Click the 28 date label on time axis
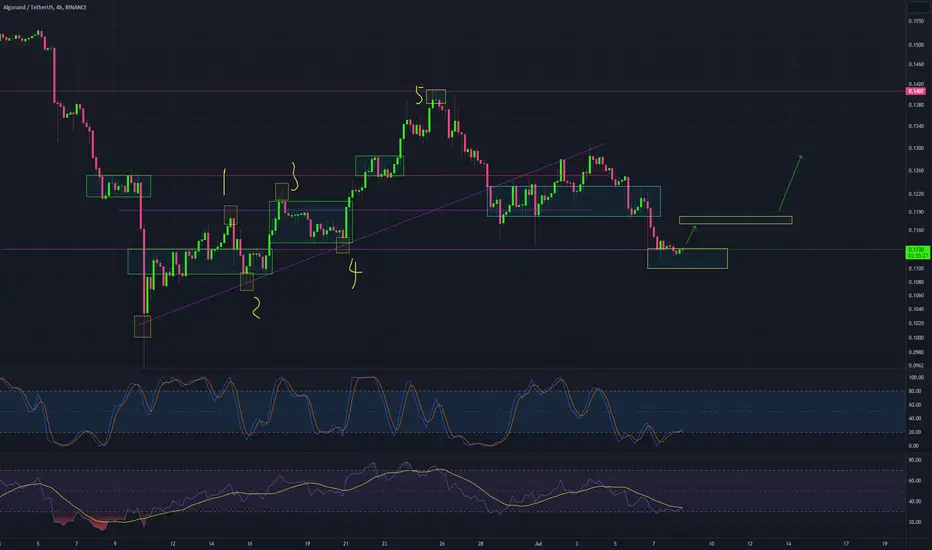The width and height of the screenshot is (932, 550). tap(481, 543)
